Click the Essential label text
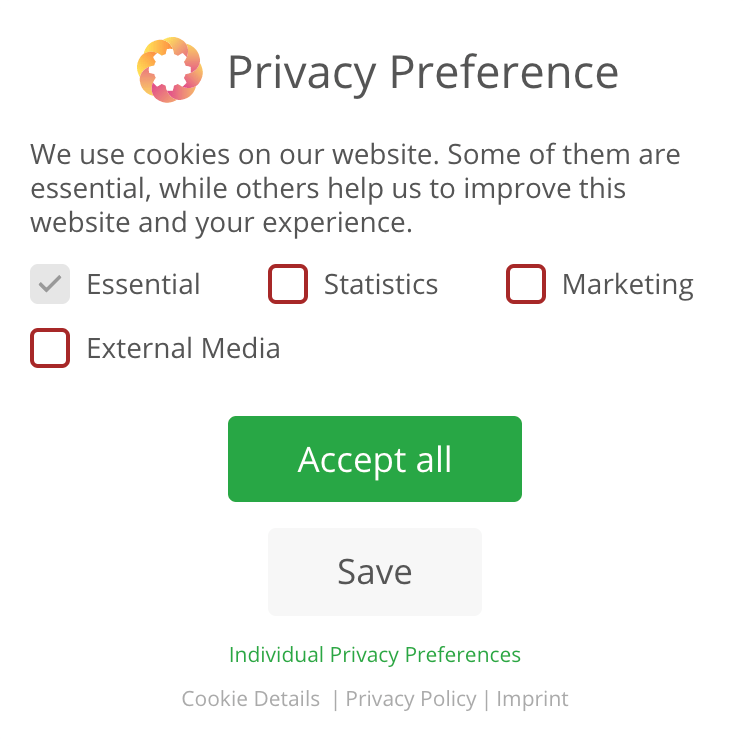Screen dimensions: 750x746 (143, 285)
